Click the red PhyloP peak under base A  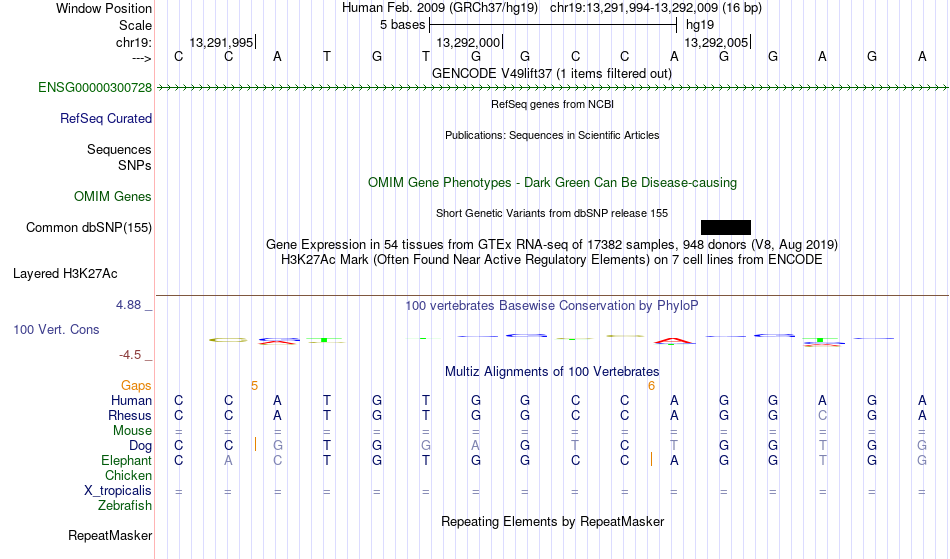[674, 341]
